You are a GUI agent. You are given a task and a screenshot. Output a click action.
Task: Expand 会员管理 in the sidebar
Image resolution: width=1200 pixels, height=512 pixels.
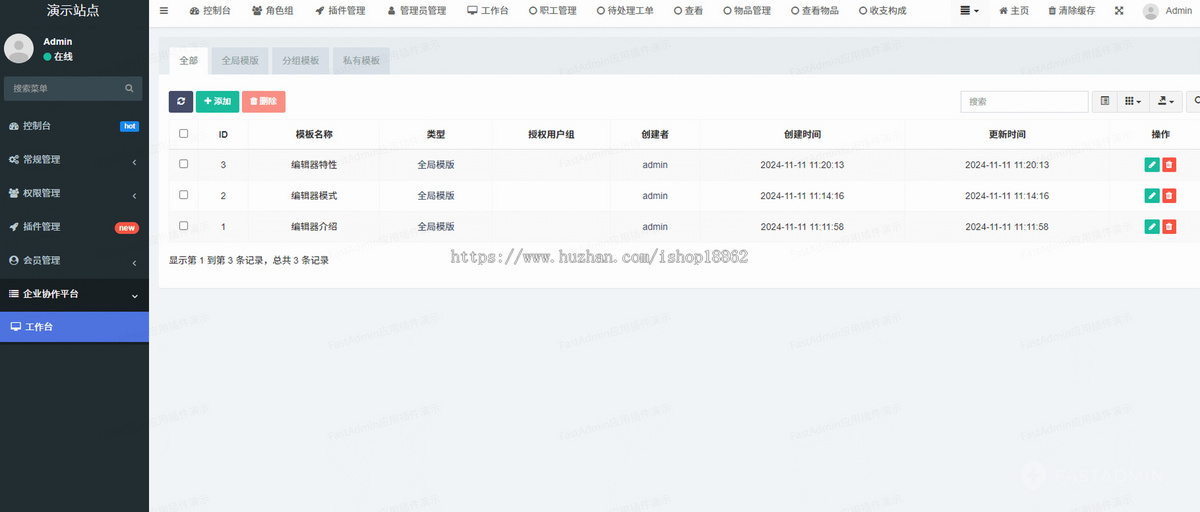tap(74, 260)
